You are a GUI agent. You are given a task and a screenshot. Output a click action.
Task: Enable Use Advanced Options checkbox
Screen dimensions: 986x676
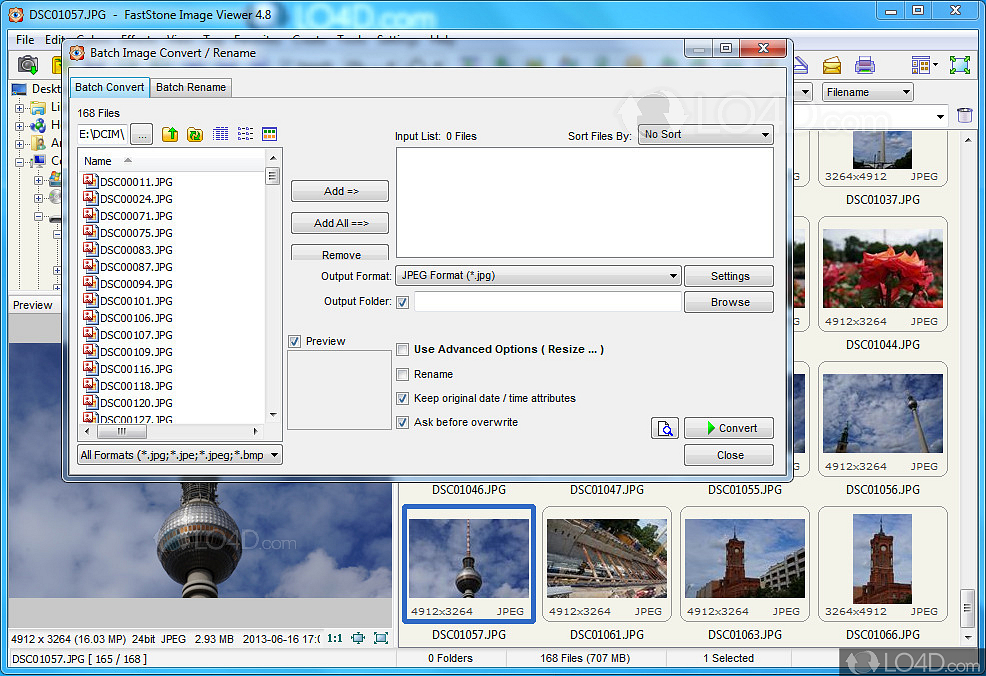click(x=403, y=350)
